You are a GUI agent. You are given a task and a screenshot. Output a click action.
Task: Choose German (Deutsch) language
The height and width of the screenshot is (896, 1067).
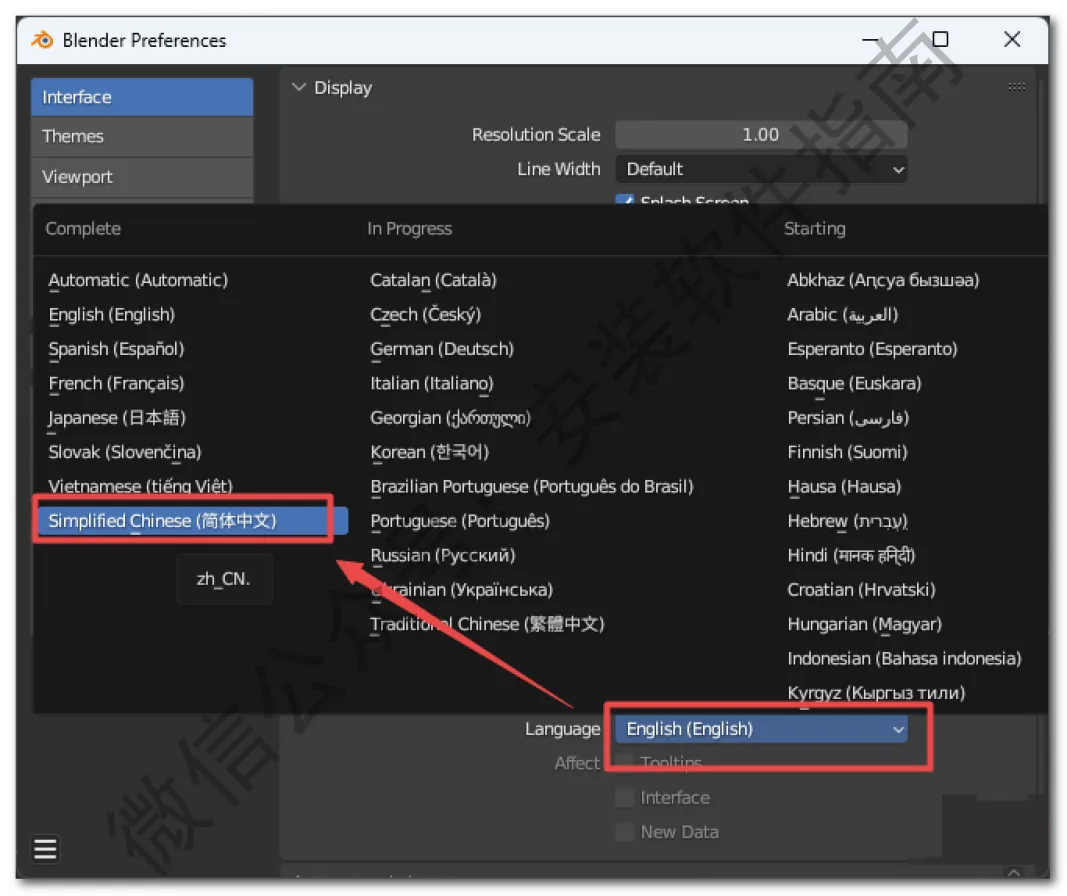pyautogui.click(x=442, y=349)
